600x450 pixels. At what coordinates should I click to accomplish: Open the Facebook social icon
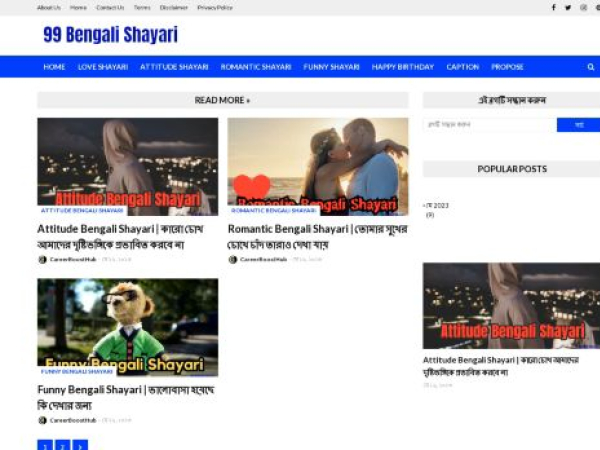tap(553, 7)
